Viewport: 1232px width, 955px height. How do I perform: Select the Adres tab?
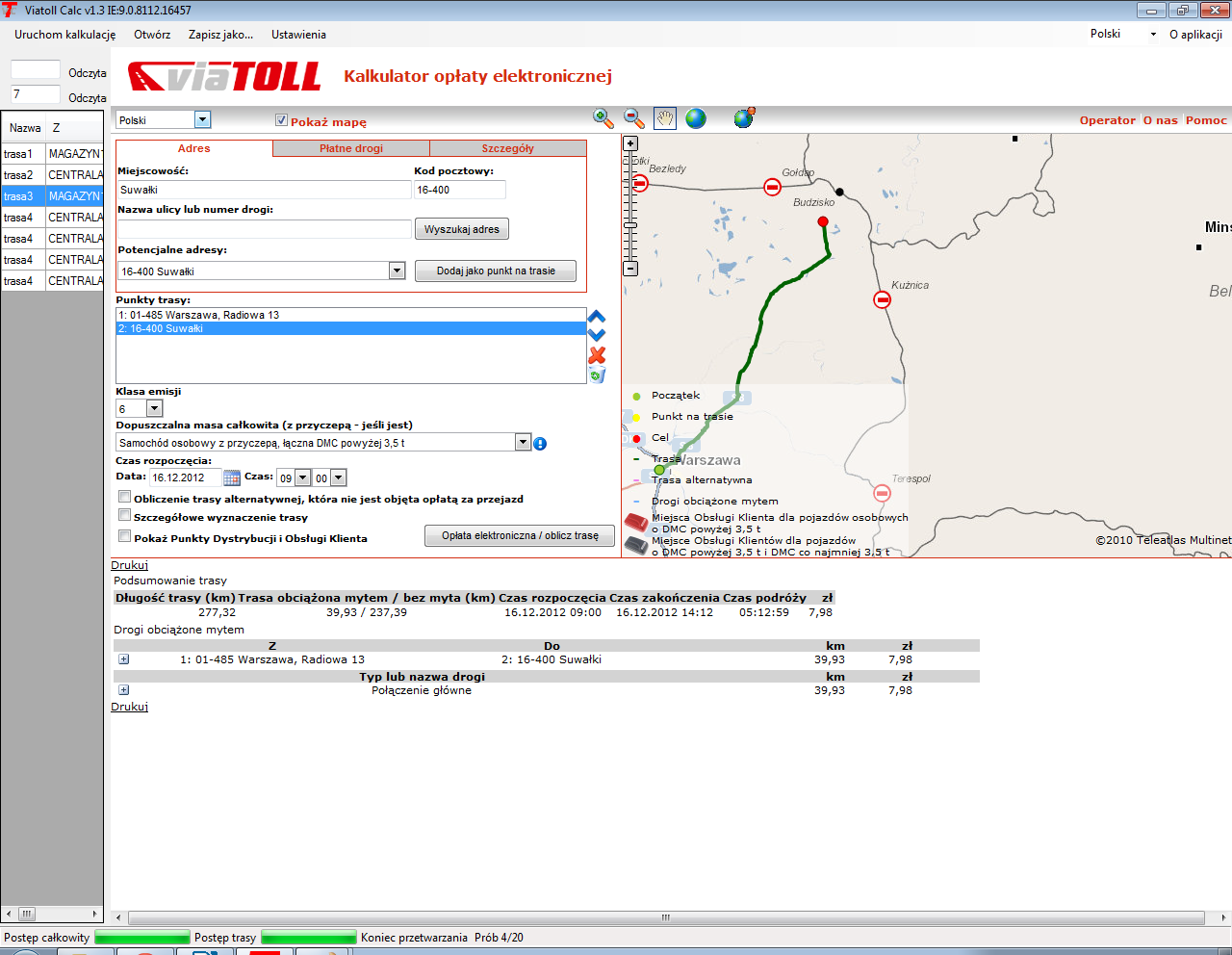click(x=193, y=148)
